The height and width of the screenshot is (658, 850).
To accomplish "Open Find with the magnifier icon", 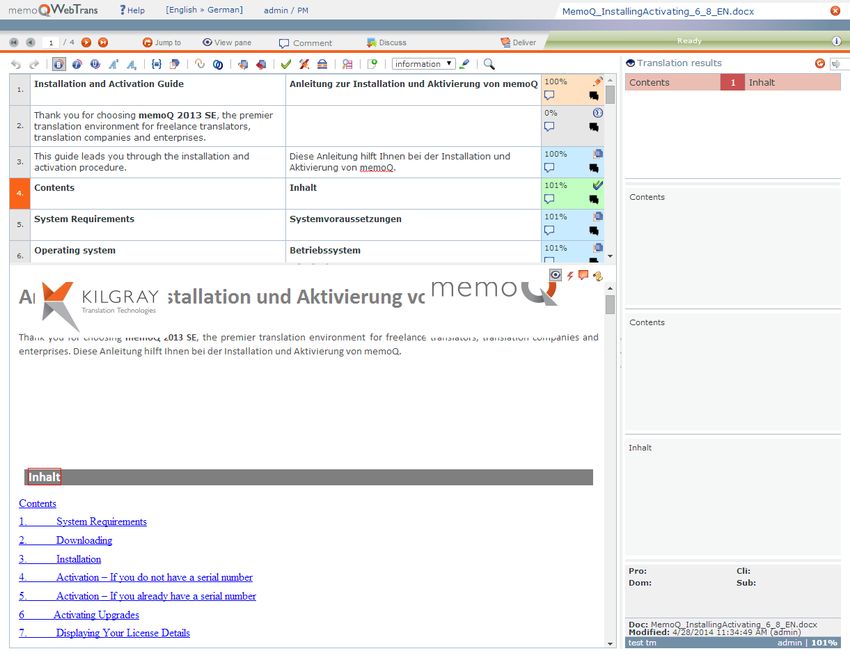I will [x=489, y=64].
